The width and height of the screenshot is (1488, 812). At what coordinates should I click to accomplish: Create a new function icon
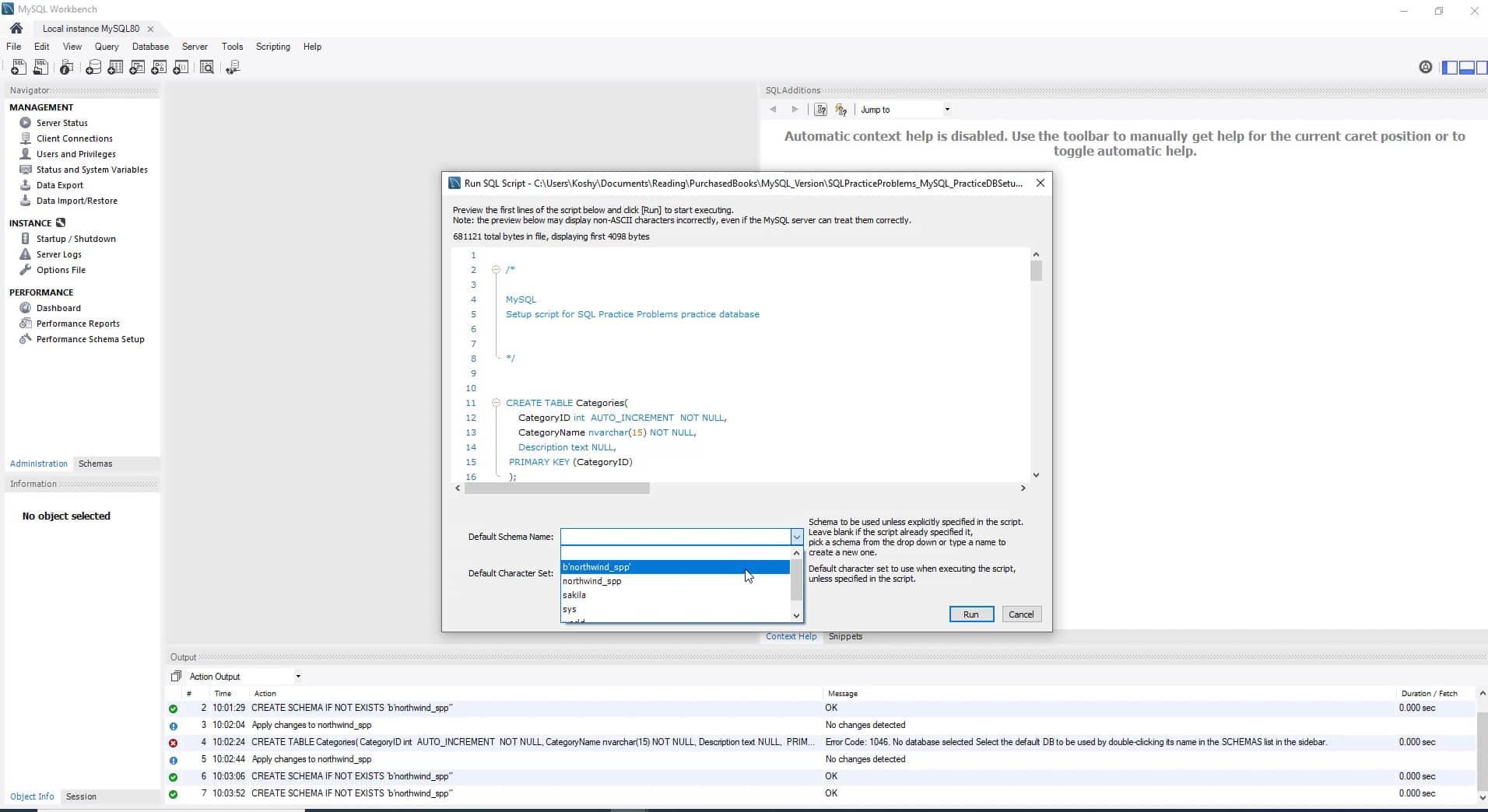coord(181,68)
